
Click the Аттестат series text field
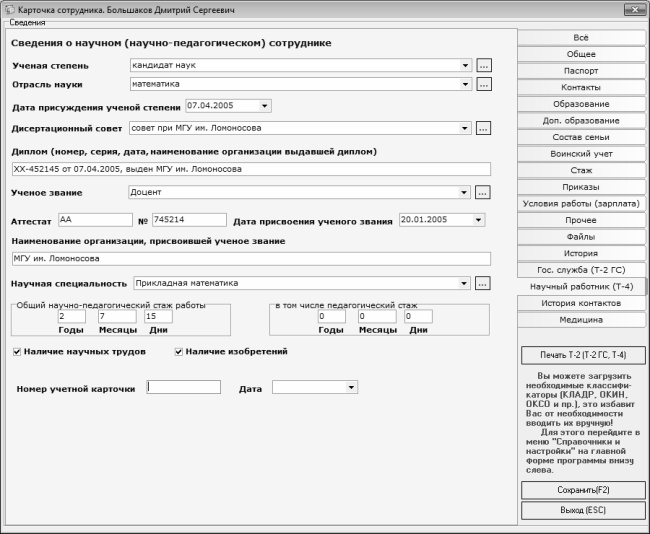(95, 219)
